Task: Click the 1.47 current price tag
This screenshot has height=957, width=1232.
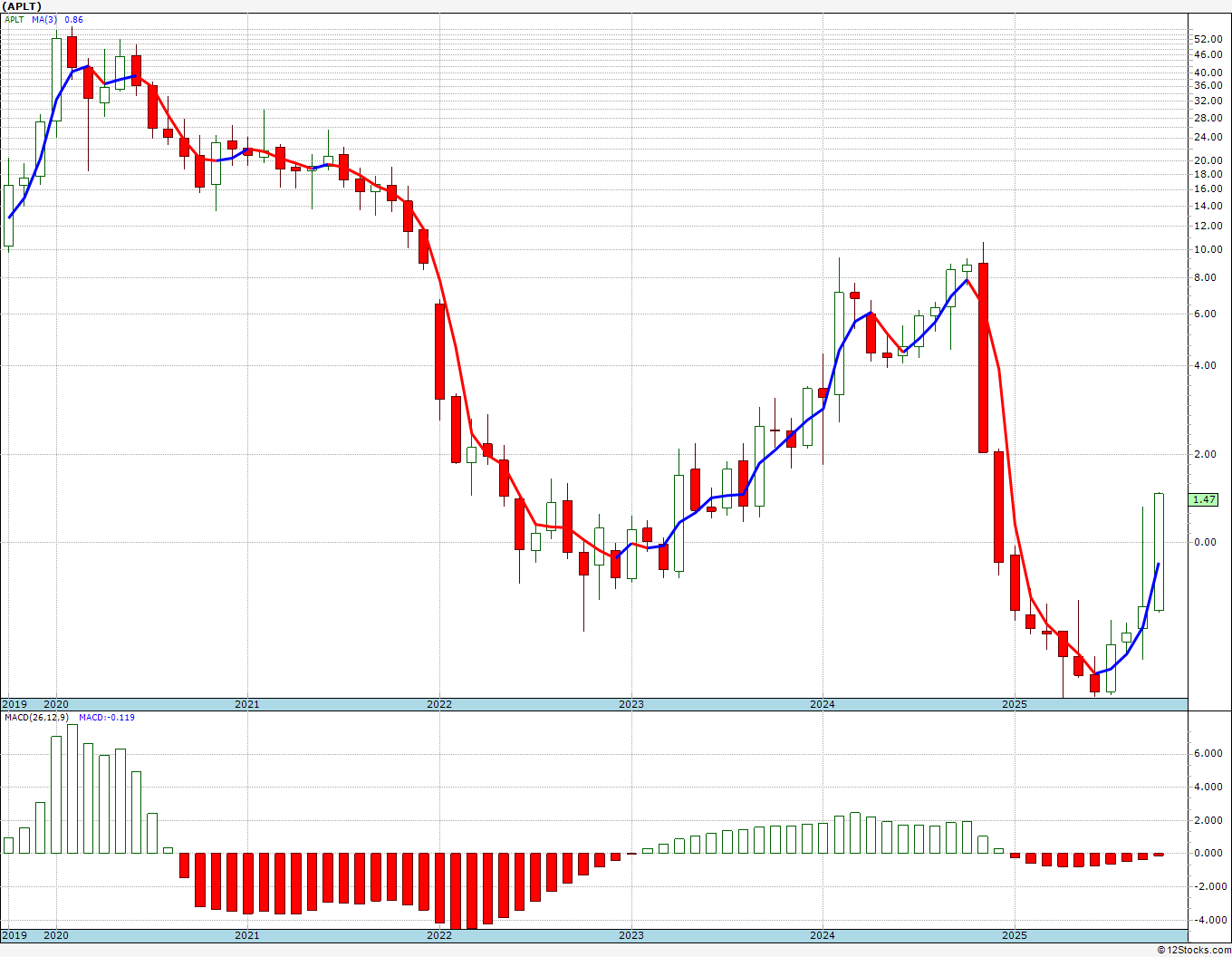Action: click(x=1205, y=499)
